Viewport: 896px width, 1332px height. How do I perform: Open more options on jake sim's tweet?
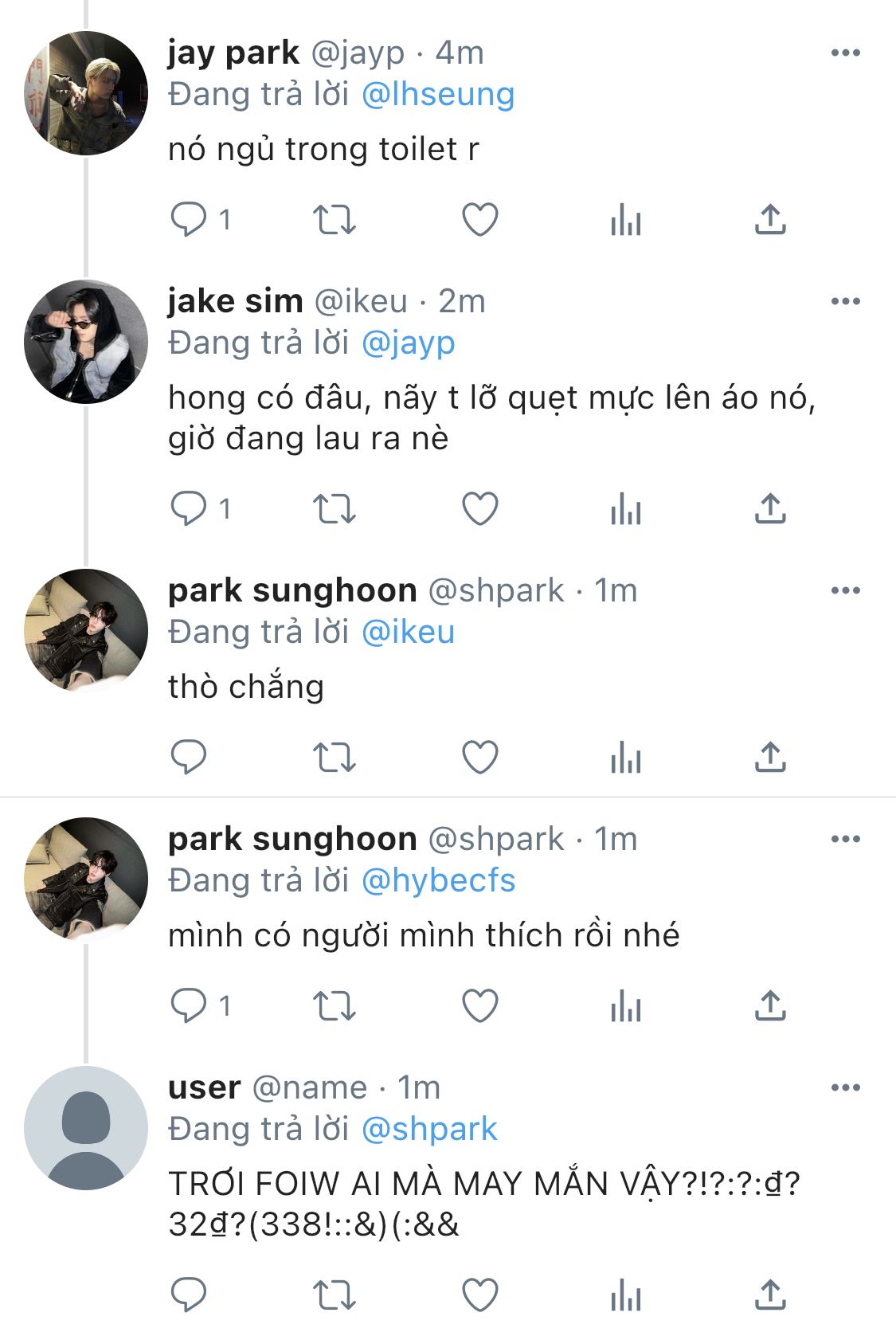(845, 302)
